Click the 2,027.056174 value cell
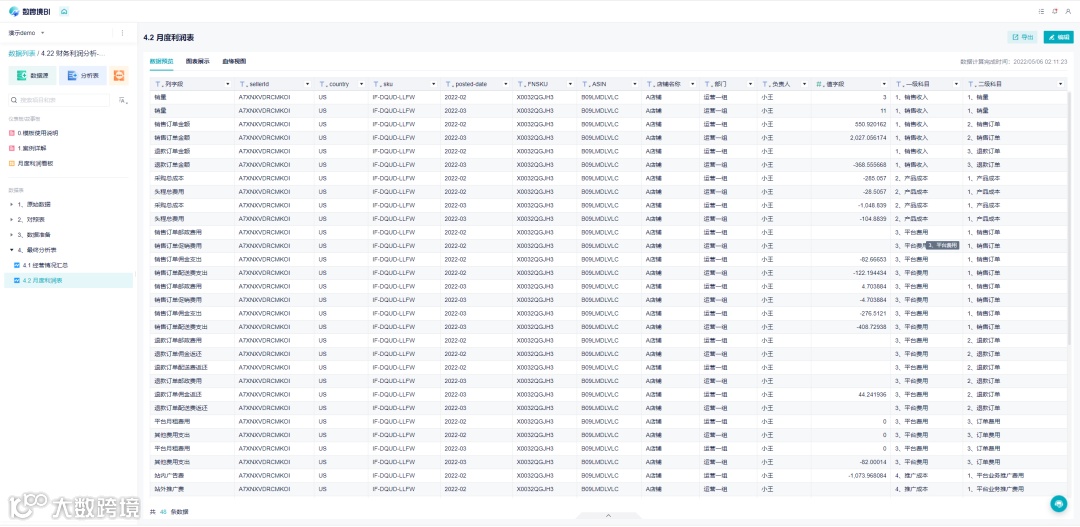1080x527 pixels. coord(851,138)
